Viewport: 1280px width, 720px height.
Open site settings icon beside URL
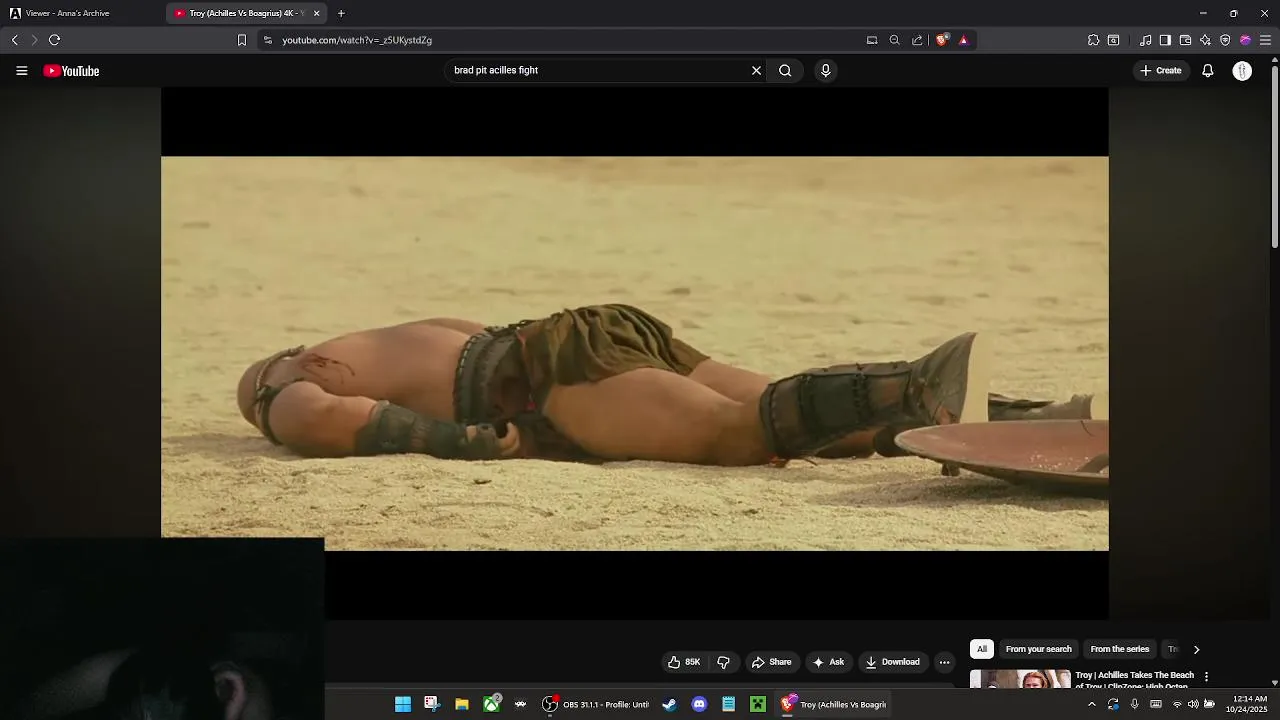point(268,40)
